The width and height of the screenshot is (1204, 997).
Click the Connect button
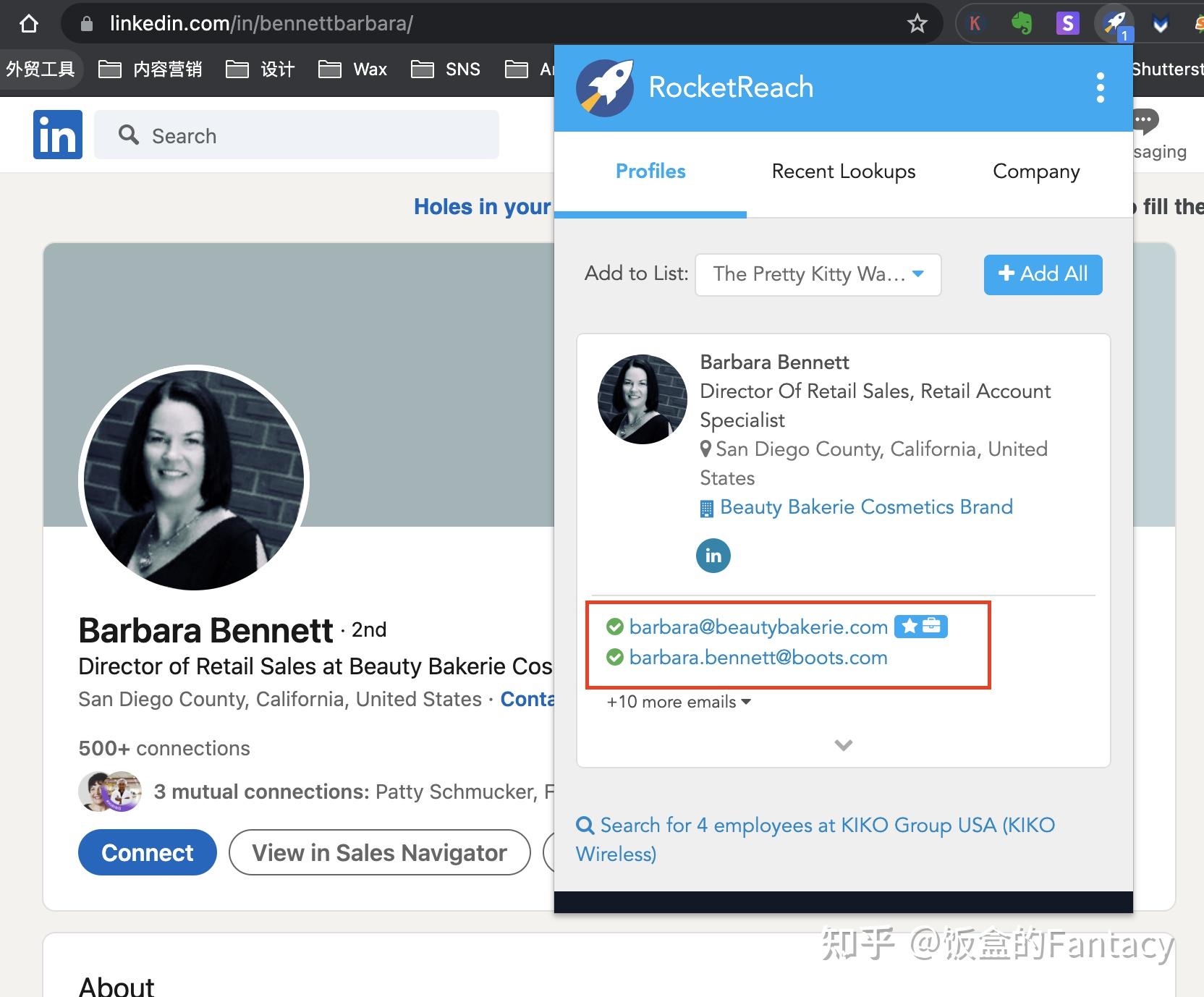[x=148, y=852]
